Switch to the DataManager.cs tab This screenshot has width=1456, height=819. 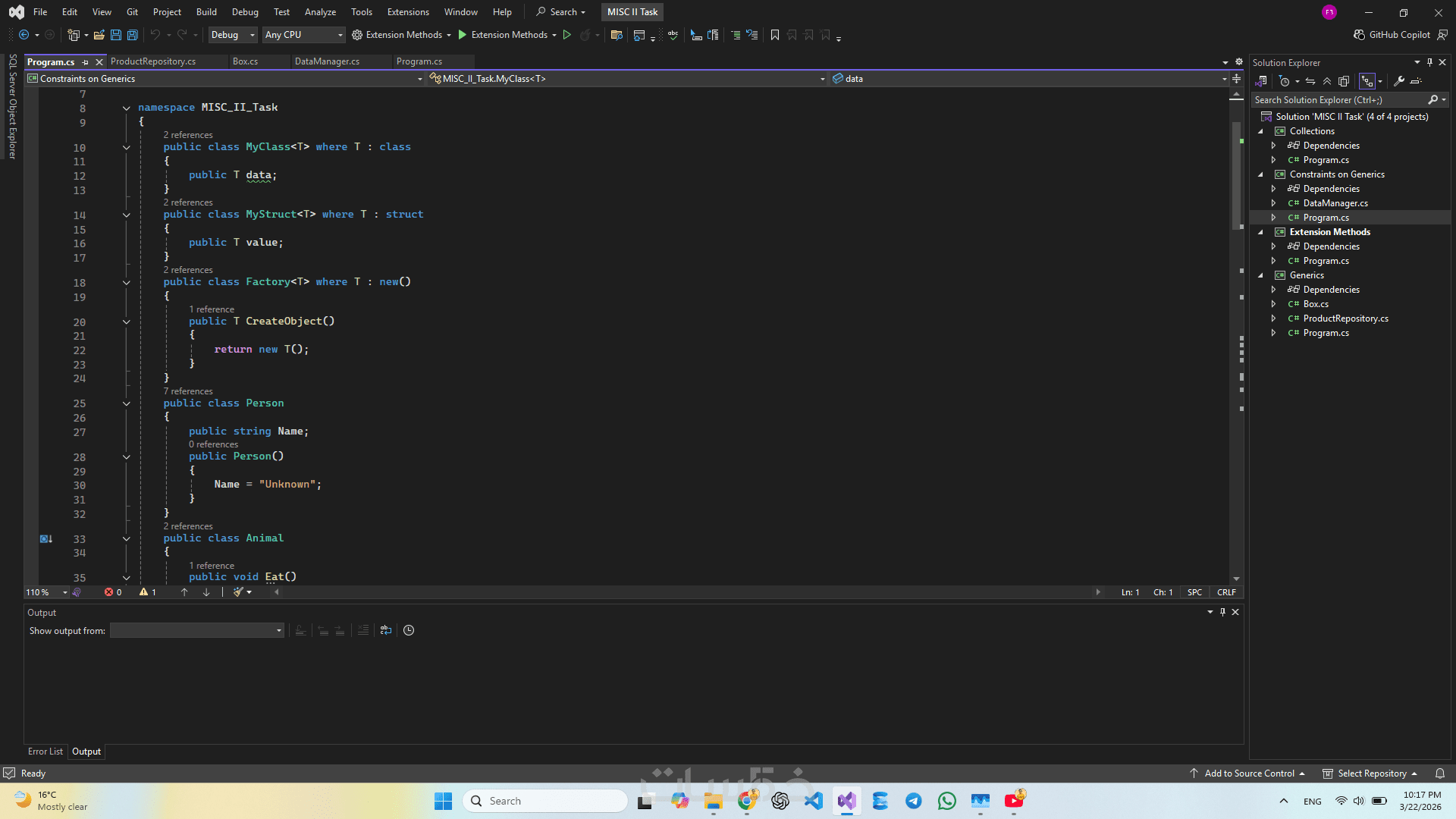coord(327,61)
